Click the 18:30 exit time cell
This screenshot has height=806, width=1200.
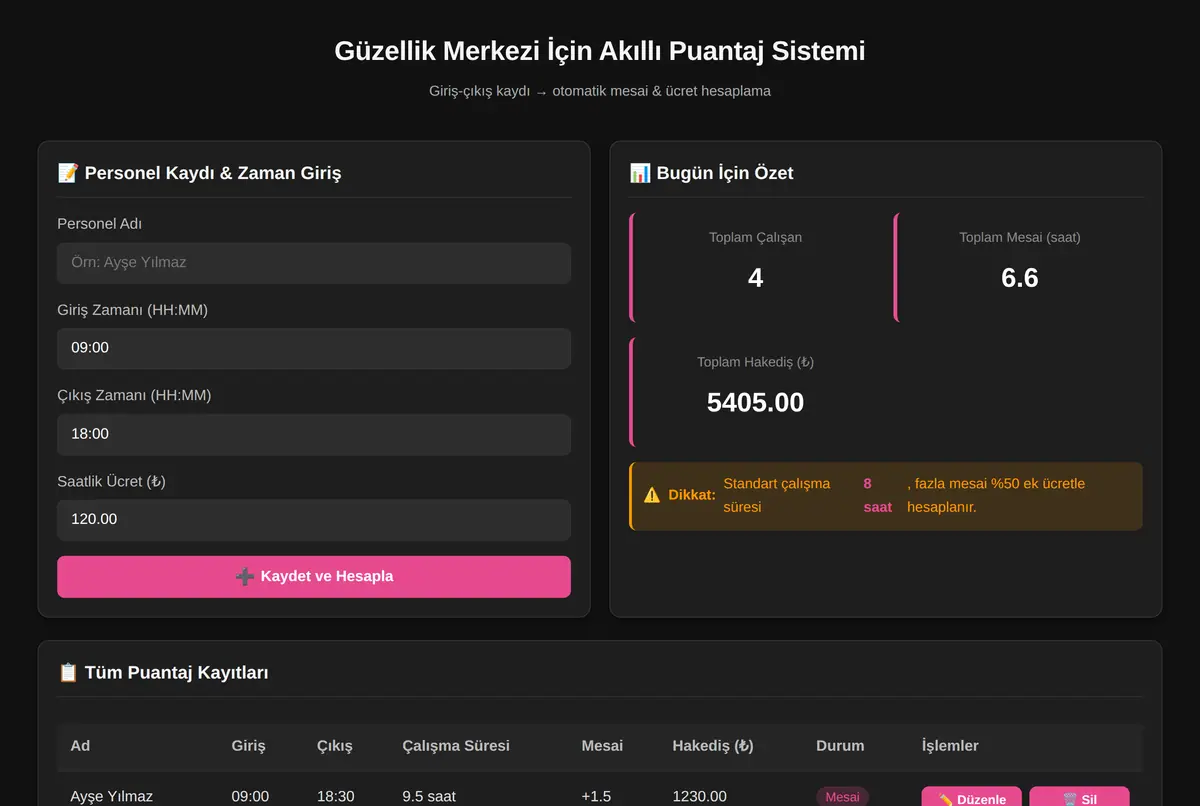click(x=336, y=797)
